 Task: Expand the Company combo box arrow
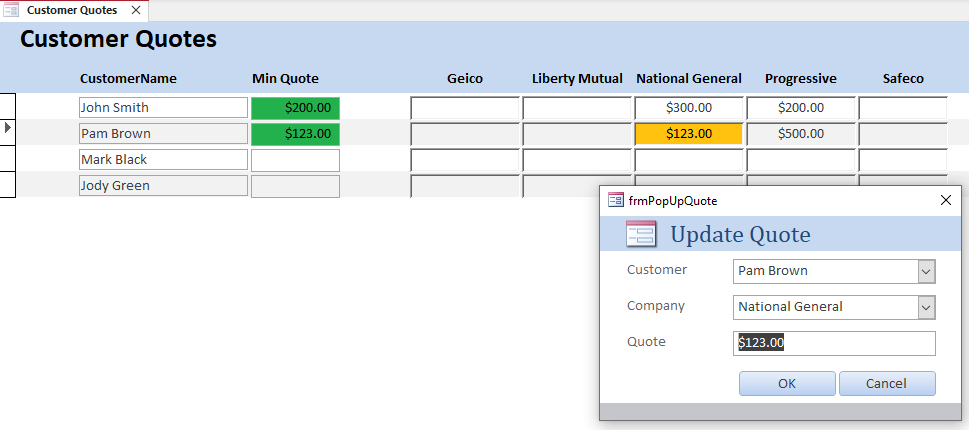pyautogui.click(x=926, y=307)
